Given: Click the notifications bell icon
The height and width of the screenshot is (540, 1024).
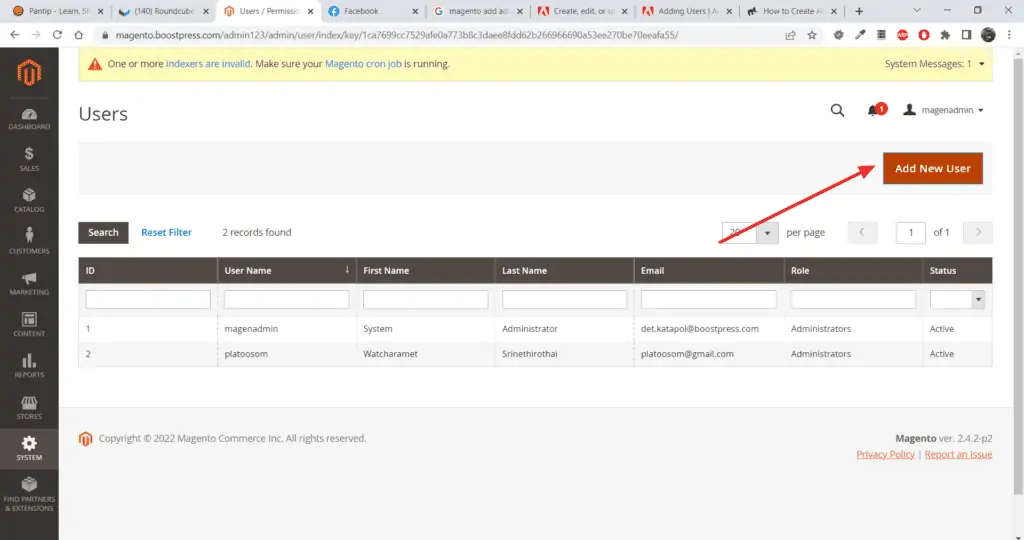Looking at the screenshot, I should click(873, 110).
